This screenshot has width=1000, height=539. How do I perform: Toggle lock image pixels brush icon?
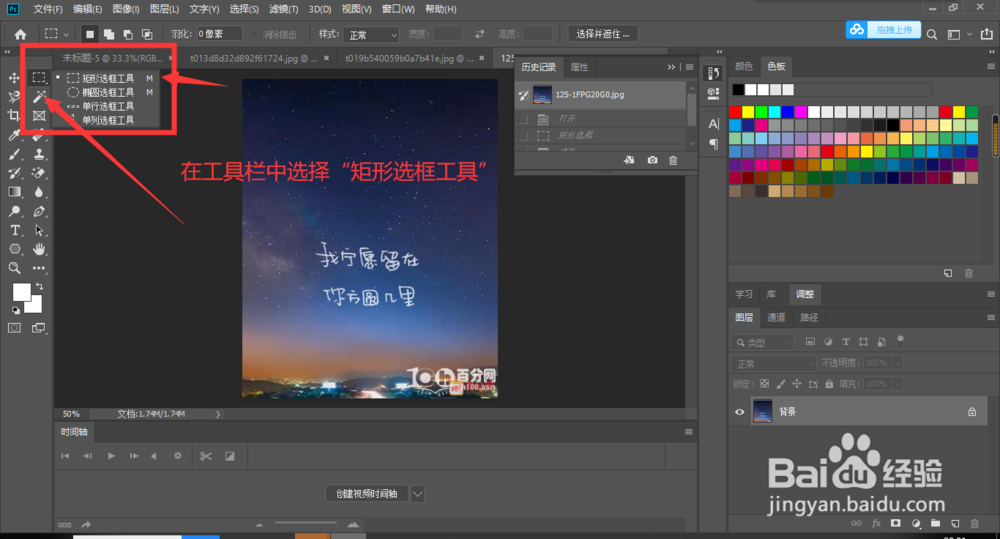(781, 384)
